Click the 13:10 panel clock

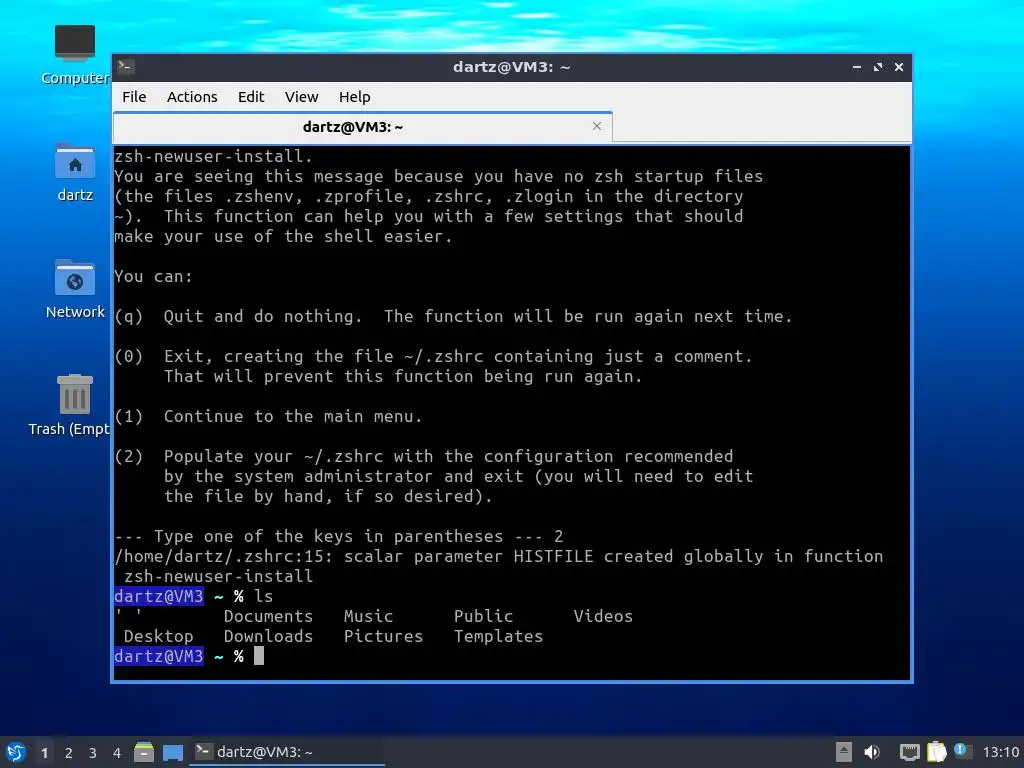pos(1000,752)
